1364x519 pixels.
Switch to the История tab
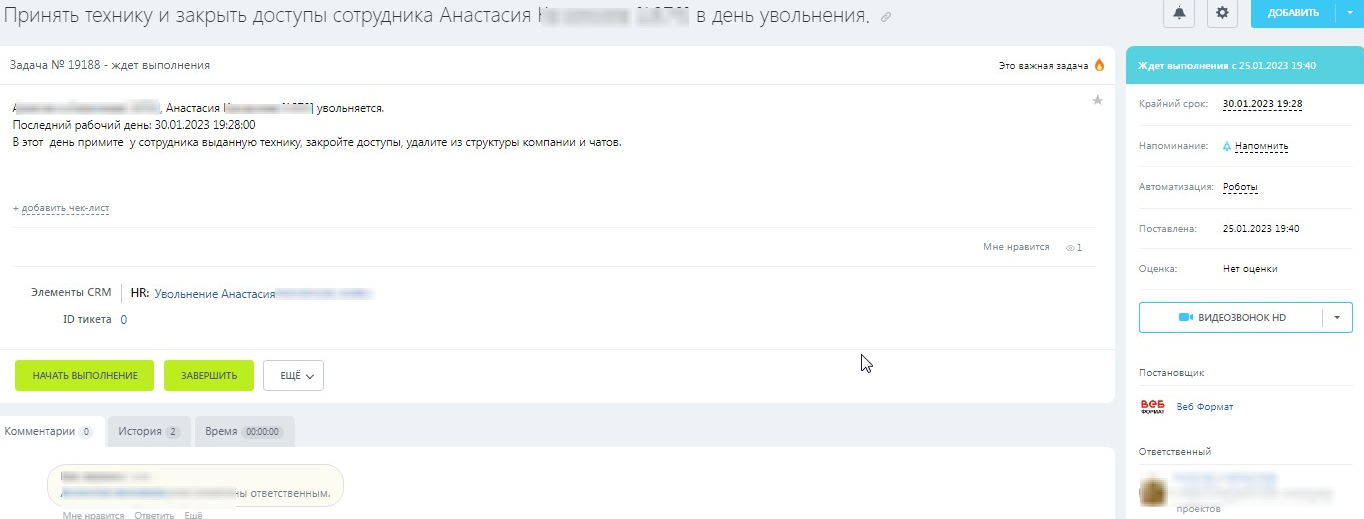148,432
